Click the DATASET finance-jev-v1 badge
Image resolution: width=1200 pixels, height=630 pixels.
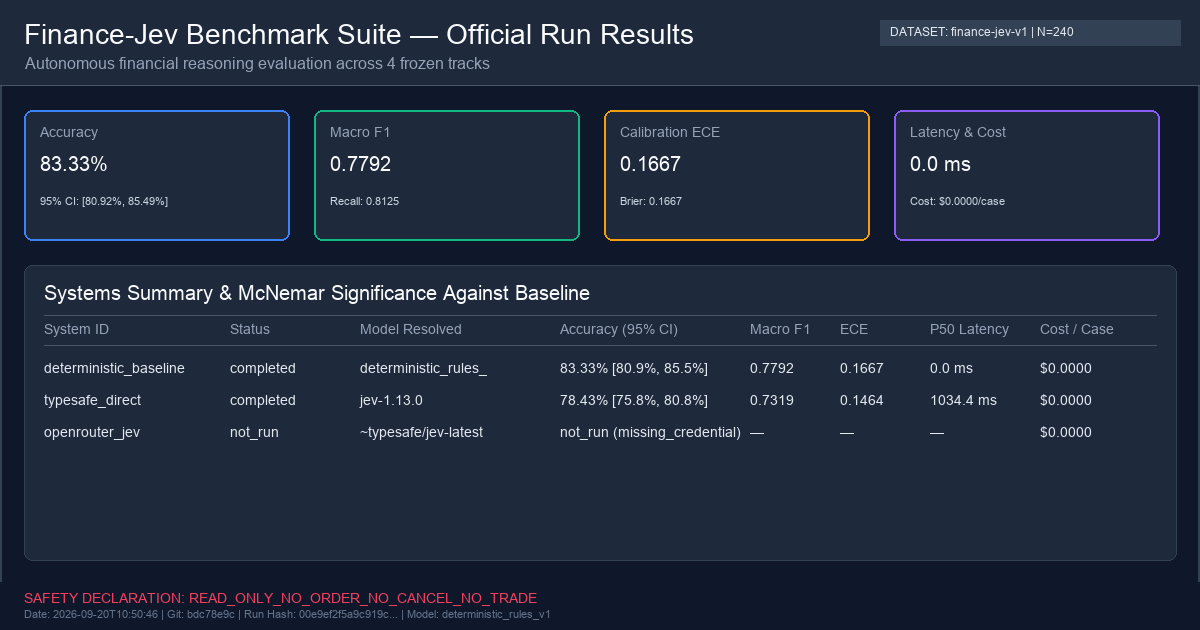pos(1030,33)
